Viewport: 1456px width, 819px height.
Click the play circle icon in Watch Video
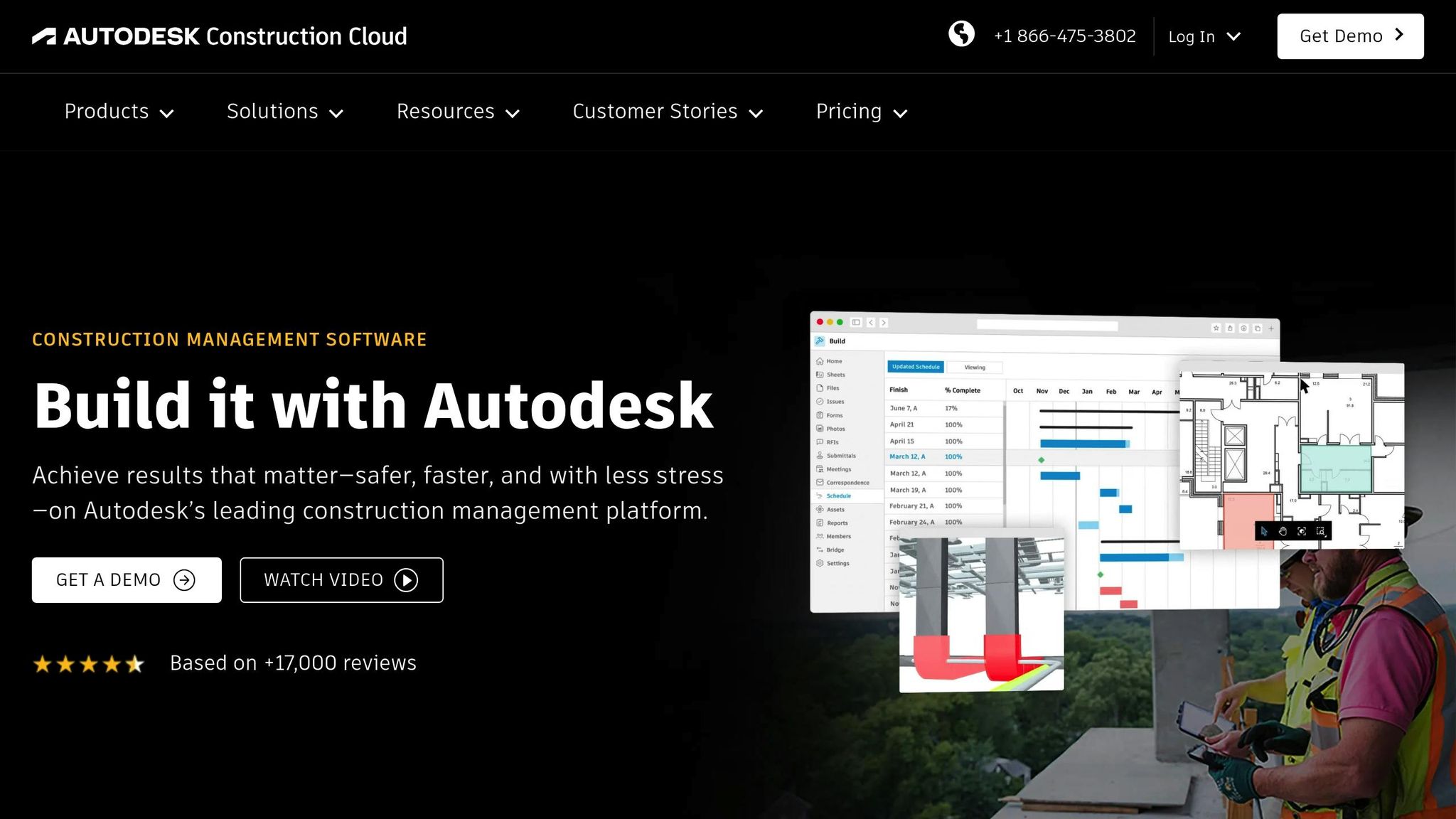click(406, 580)
